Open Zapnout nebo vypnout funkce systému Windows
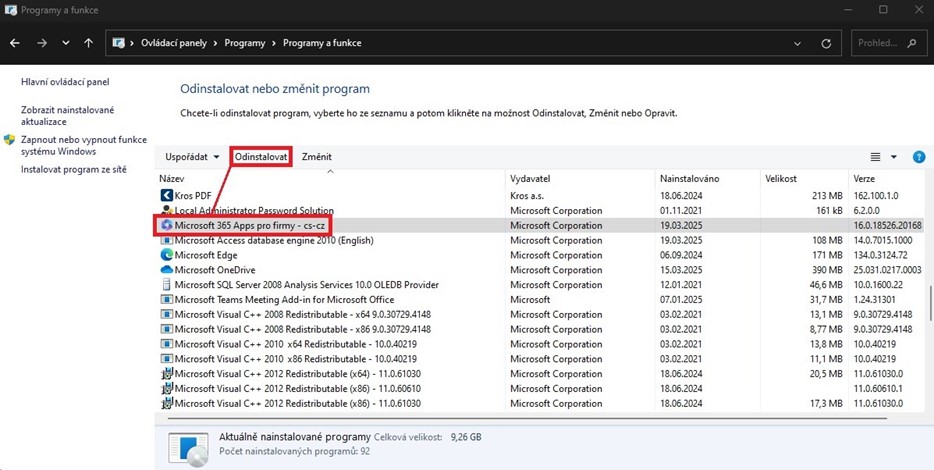 pyautogui.click(x=72, y=145)
